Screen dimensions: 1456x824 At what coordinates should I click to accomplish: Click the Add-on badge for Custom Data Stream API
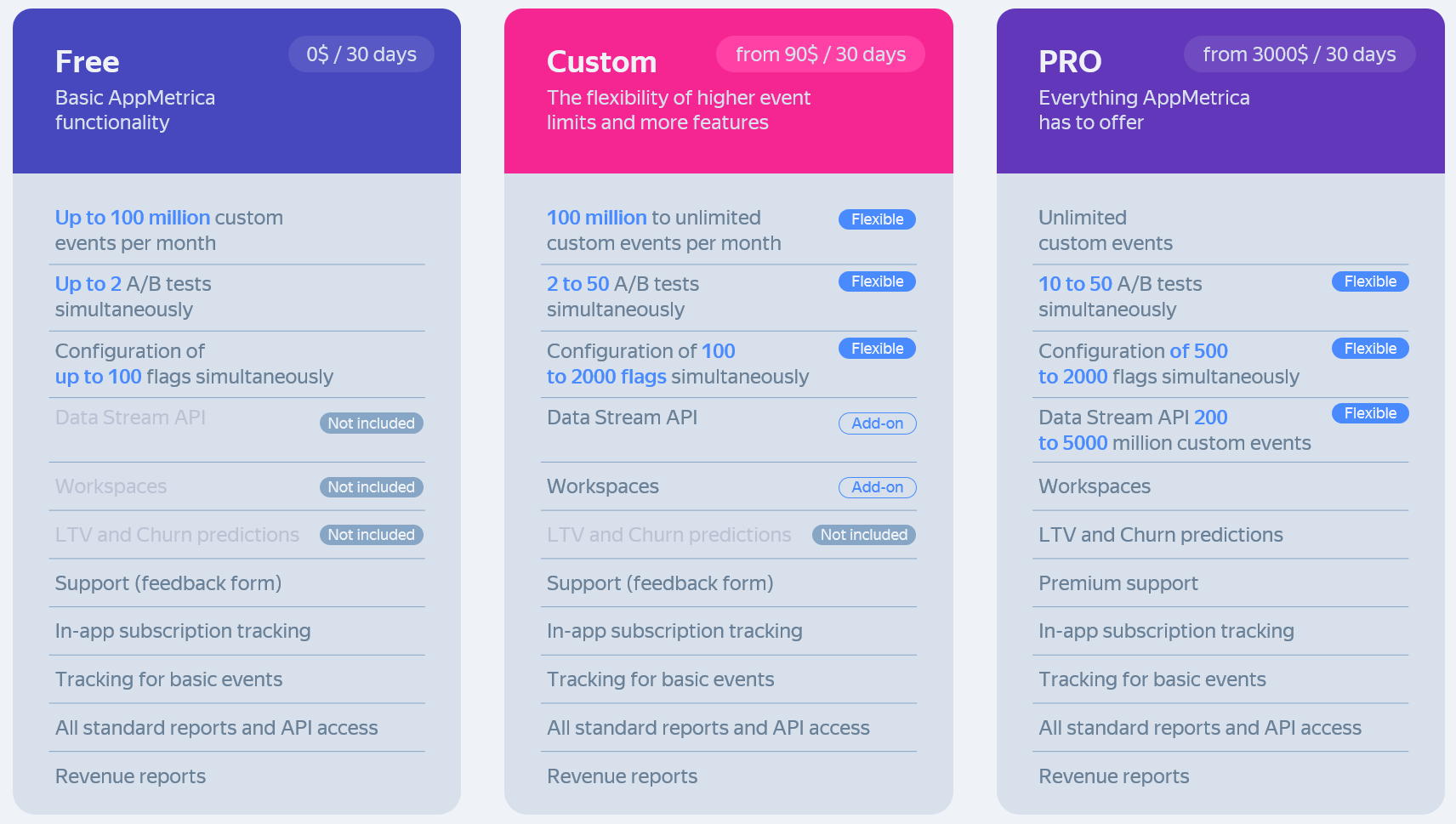877,423
